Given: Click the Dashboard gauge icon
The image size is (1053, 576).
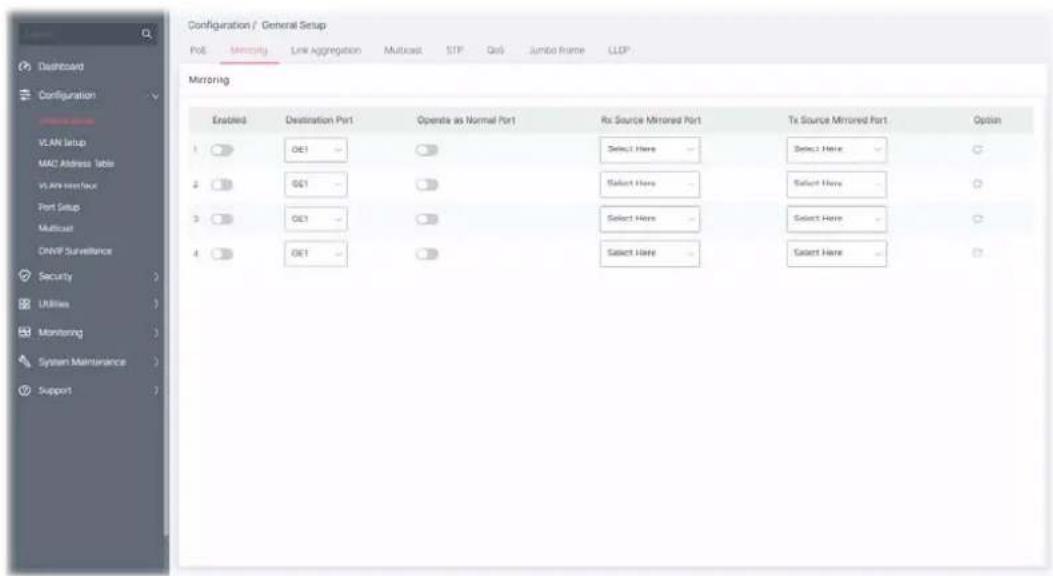Looking at the screenshot, I should pos(25,66).
